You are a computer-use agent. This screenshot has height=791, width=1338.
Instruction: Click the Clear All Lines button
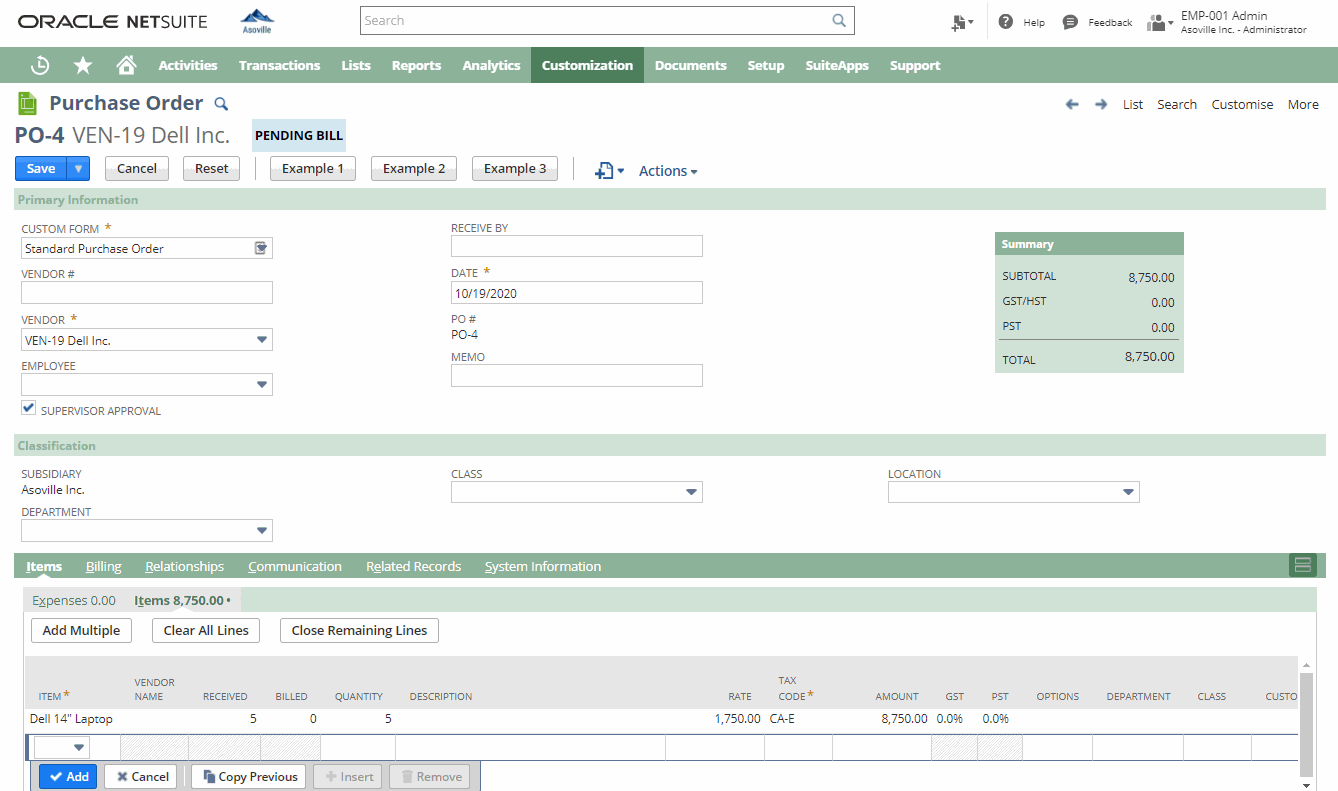[206, 630]
